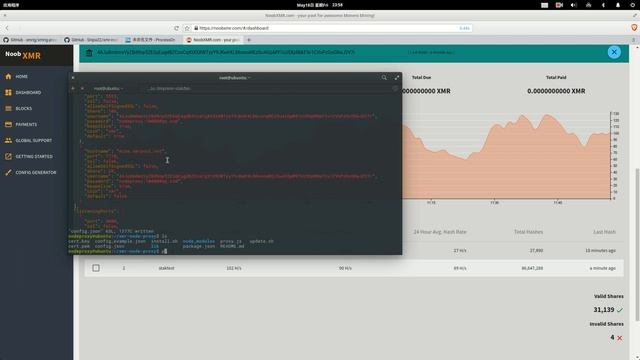The image size is (640, 360).
Task: Open the Applications menu in top panel
Action: (11, 5)
